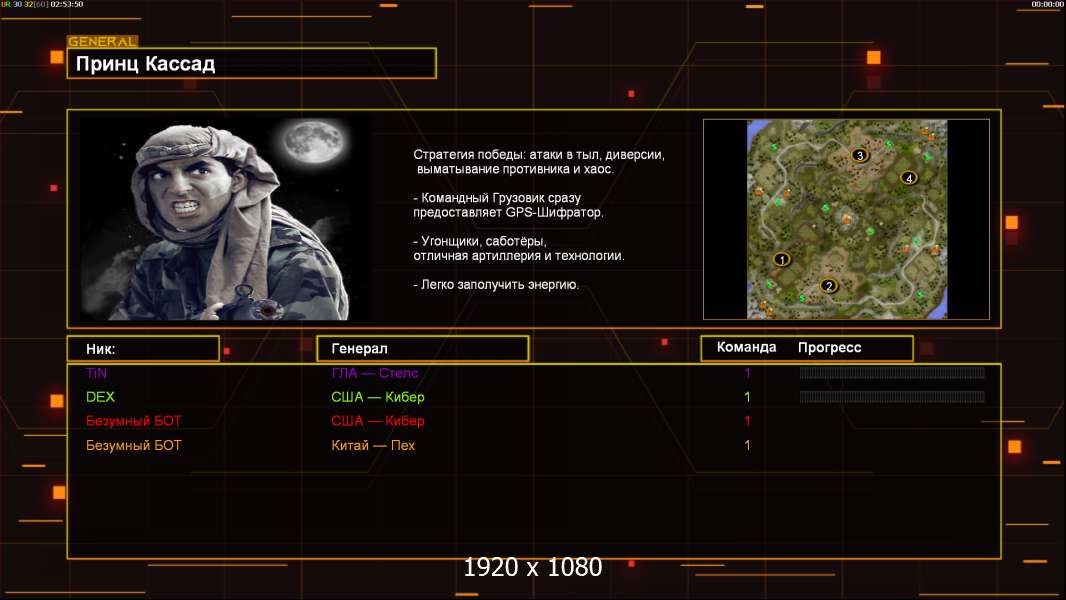
Task: Click TiN's loading progress bar
Action: click(x=892, y=373)
